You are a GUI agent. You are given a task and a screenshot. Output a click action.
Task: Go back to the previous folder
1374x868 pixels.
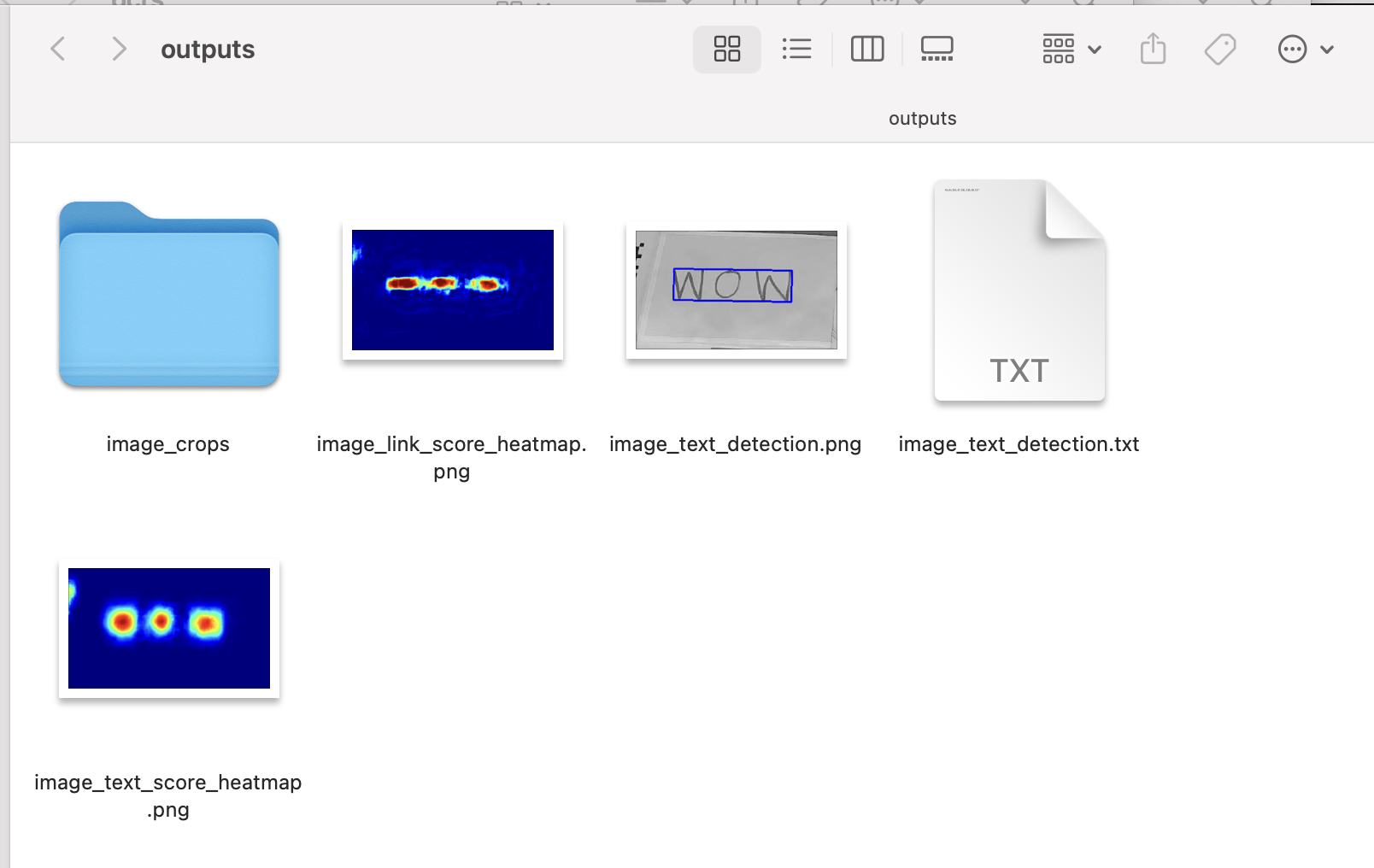(58, 50)
